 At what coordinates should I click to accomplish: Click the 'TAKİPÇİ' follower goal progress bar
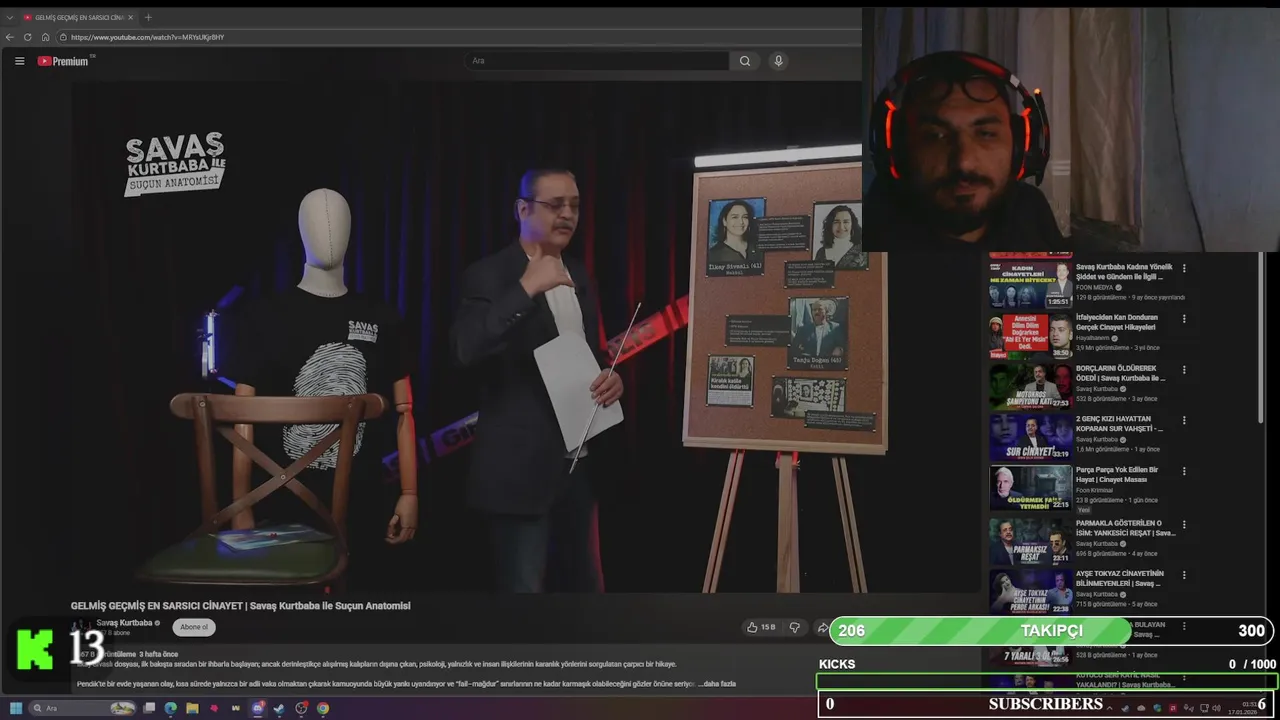click(1051, 631)
